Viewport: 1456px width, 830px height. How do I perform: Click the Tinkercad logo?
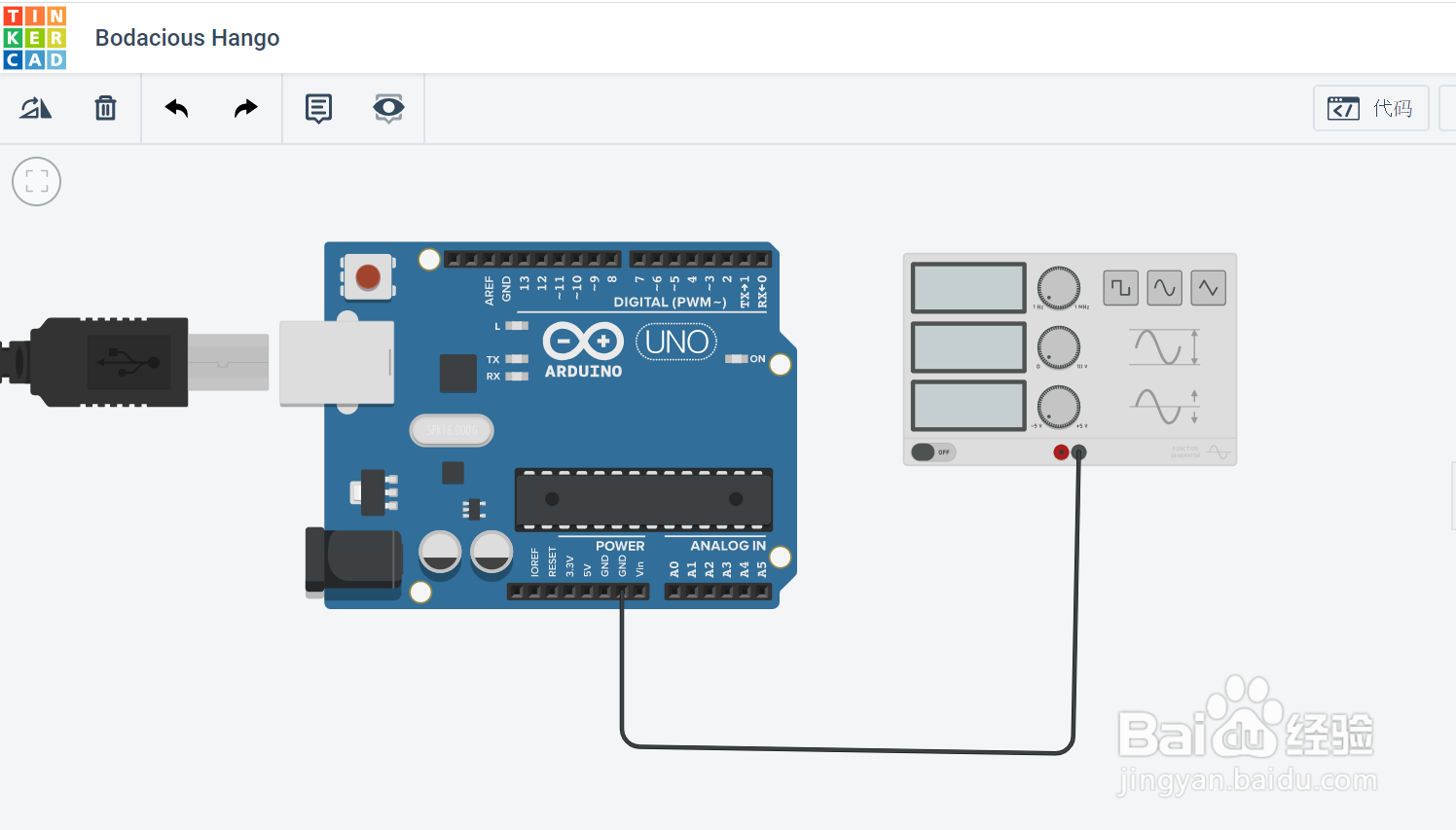[x=35, y=37]
